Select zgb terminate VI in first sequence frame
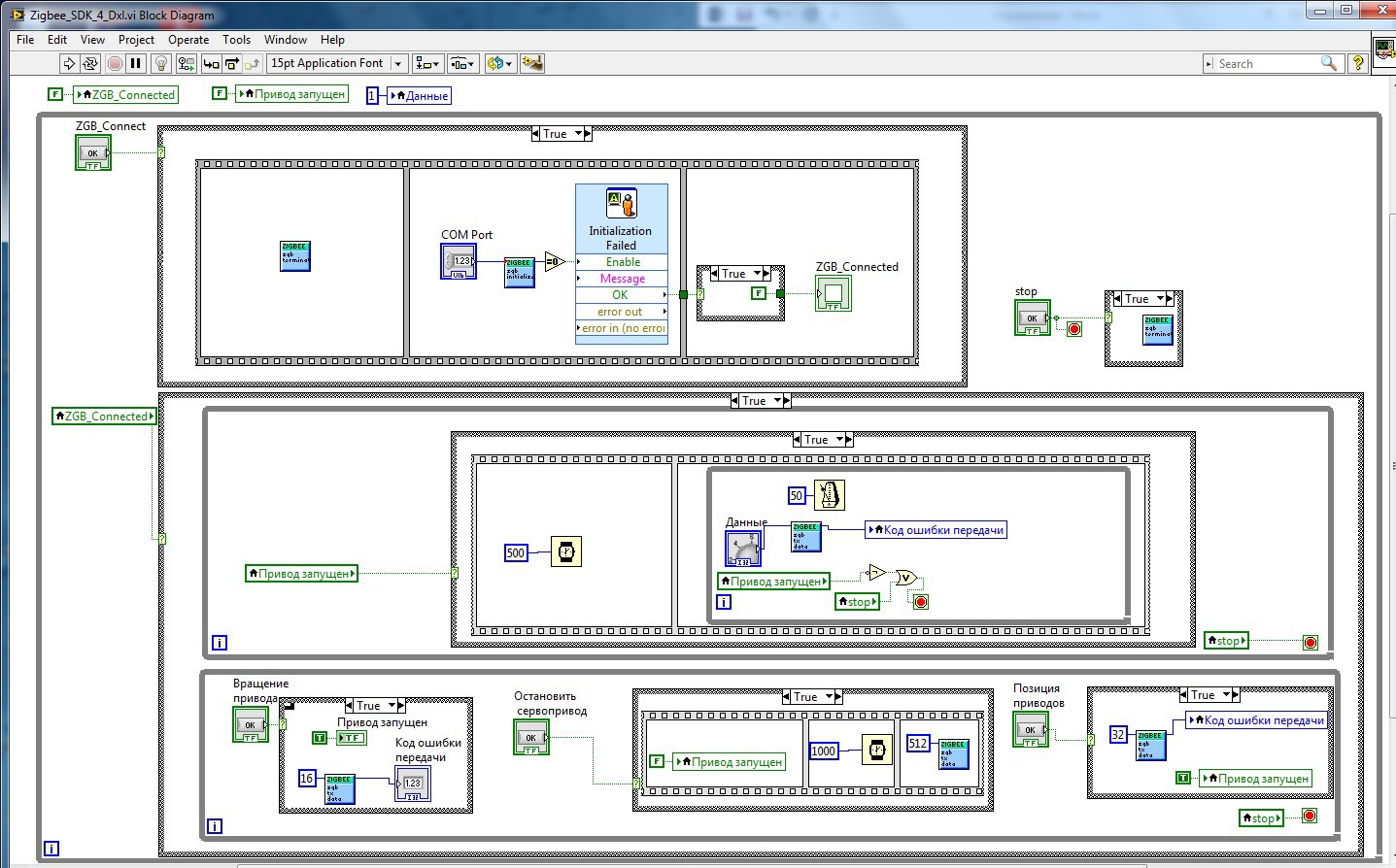 click(295, 255)
